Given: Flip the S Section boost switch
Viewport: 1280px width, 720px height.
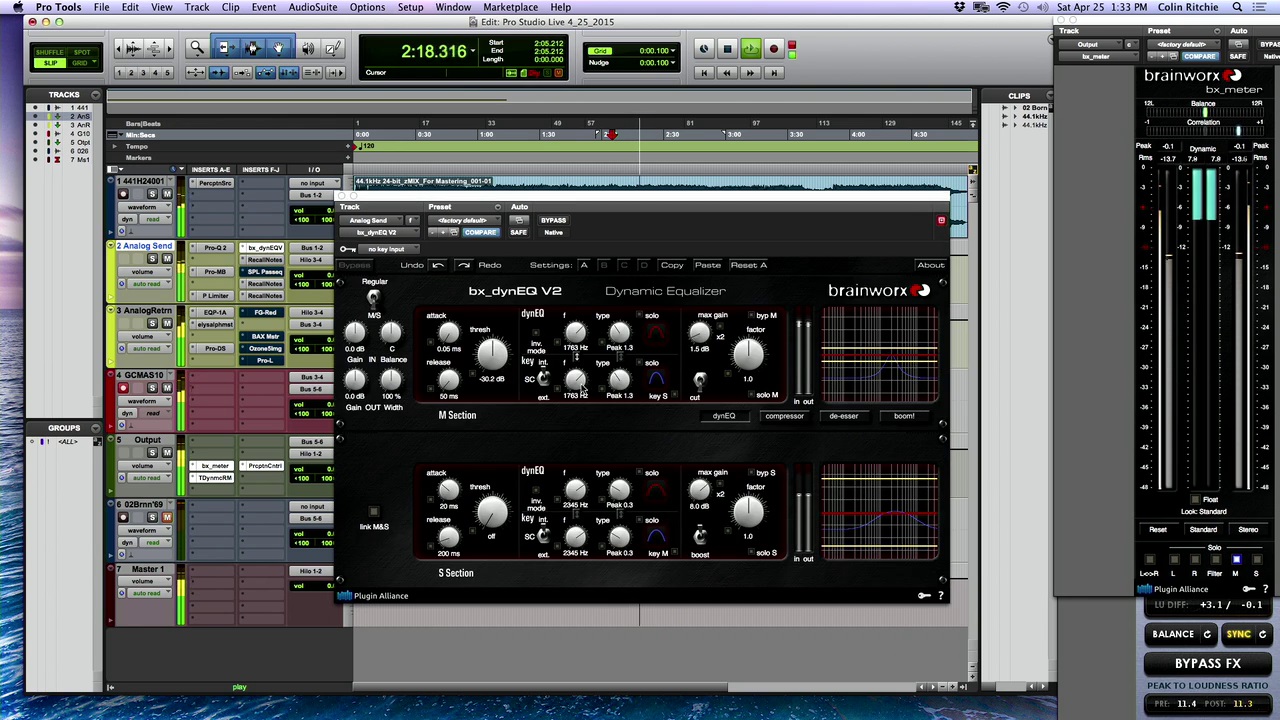Looking at the screenshot, I should 699,537.
